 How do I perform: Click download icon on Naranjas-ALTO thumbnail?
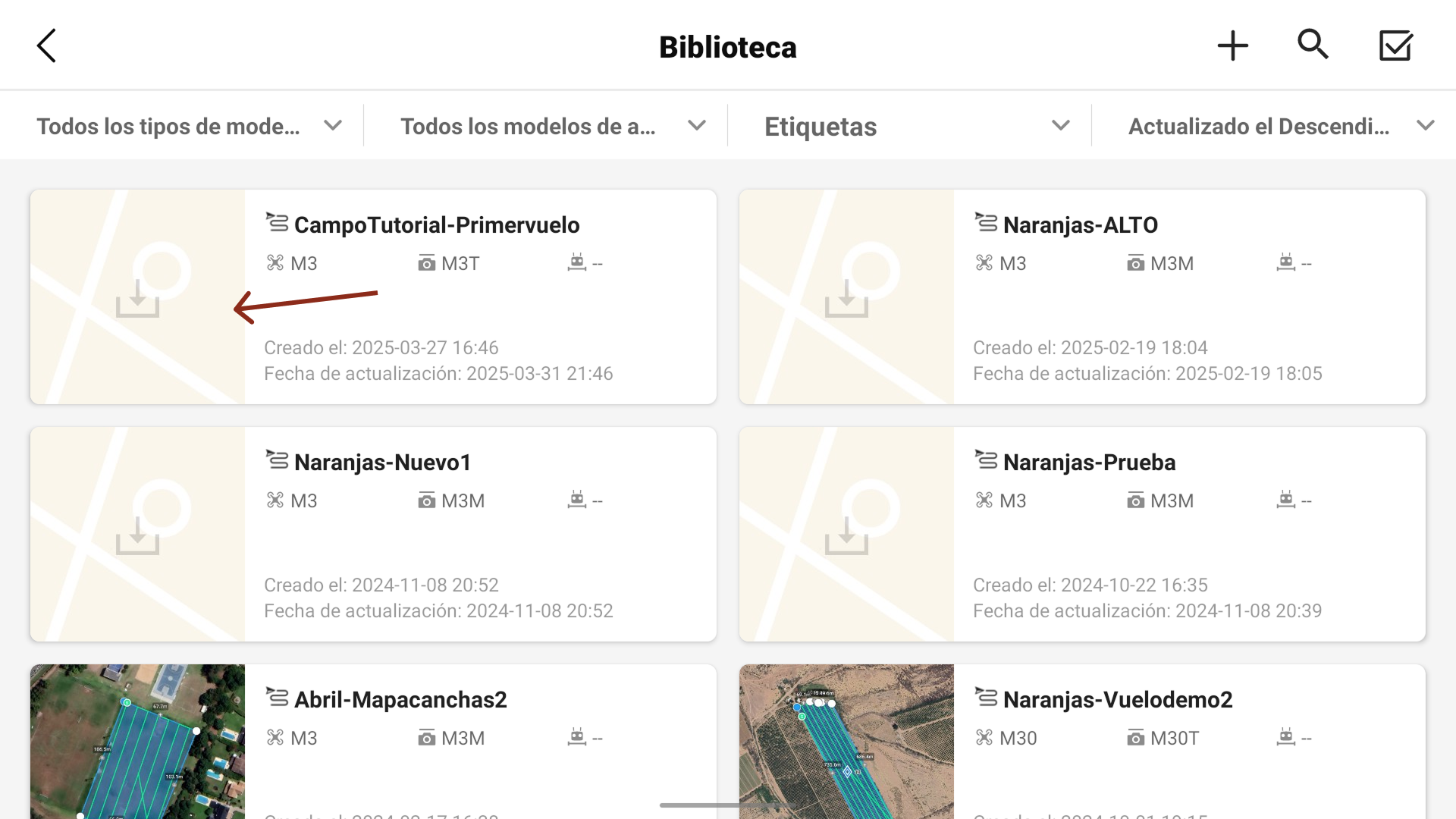coord(846,299)
